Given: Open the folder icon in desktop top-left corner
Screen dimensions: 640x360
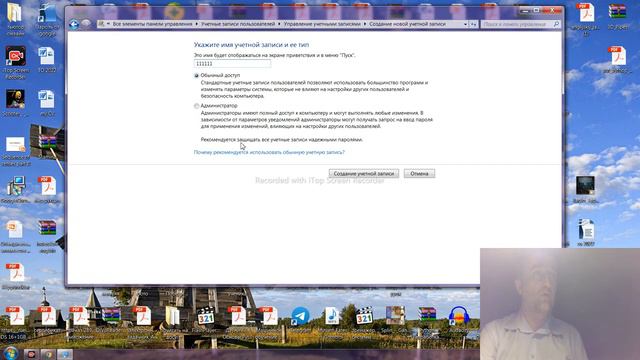Looking at the screenshot, I should click(x=15, y=13).
